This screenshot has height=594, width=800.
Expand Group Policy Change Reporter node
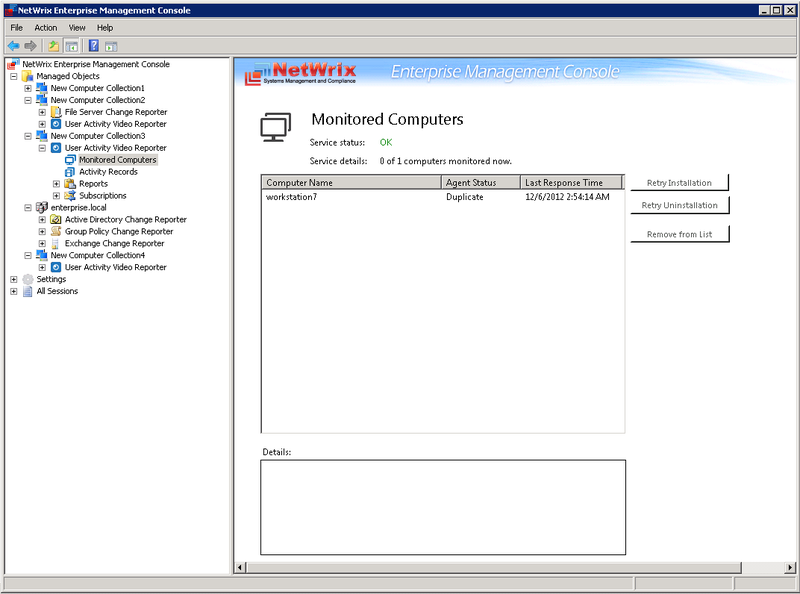42,232
